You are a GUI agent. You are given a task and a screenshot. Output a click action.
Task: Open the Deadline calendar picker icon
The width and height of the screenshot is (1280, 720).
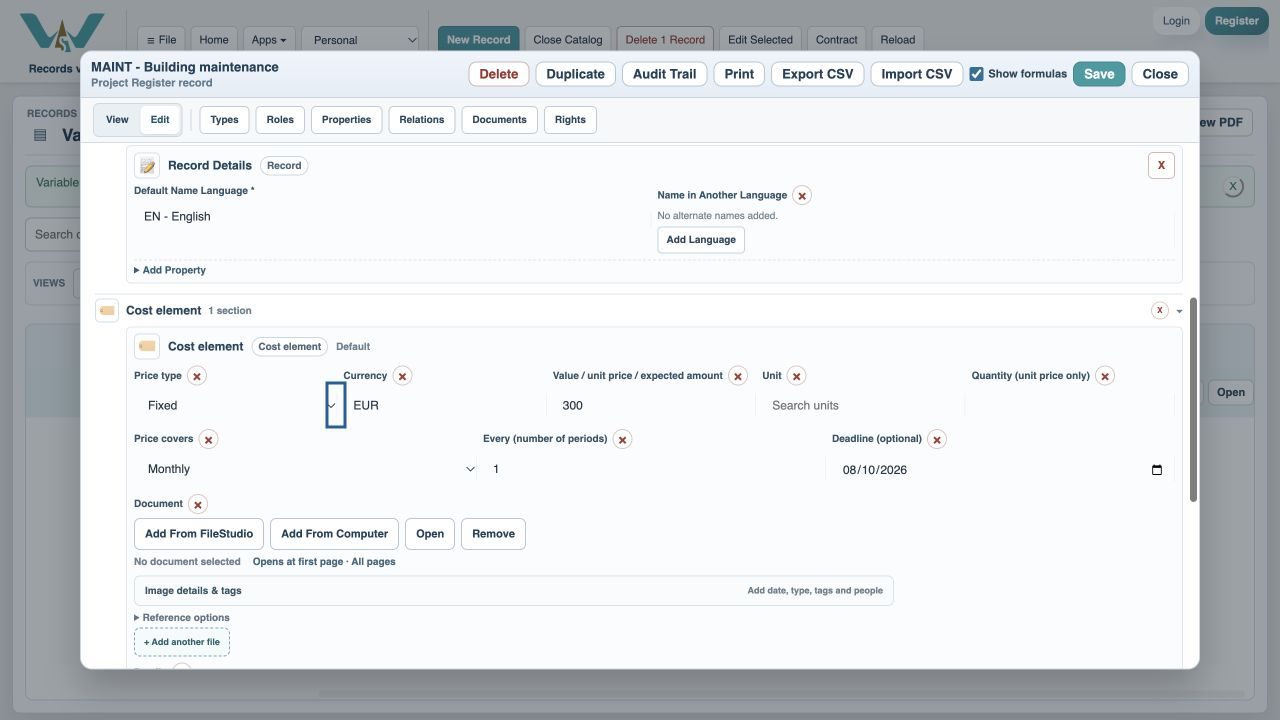1157,470
